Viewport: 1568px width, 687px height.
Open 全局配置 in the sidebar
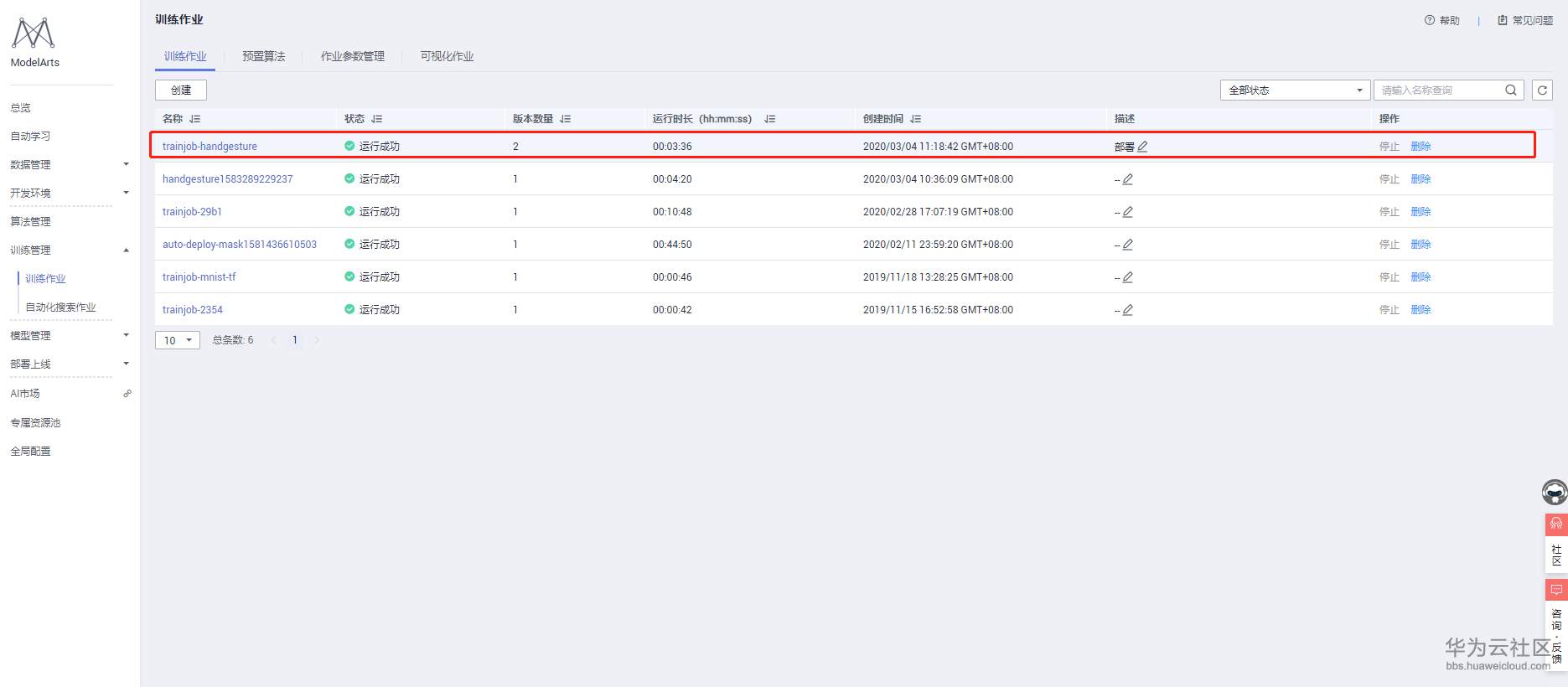pos(30,451)
